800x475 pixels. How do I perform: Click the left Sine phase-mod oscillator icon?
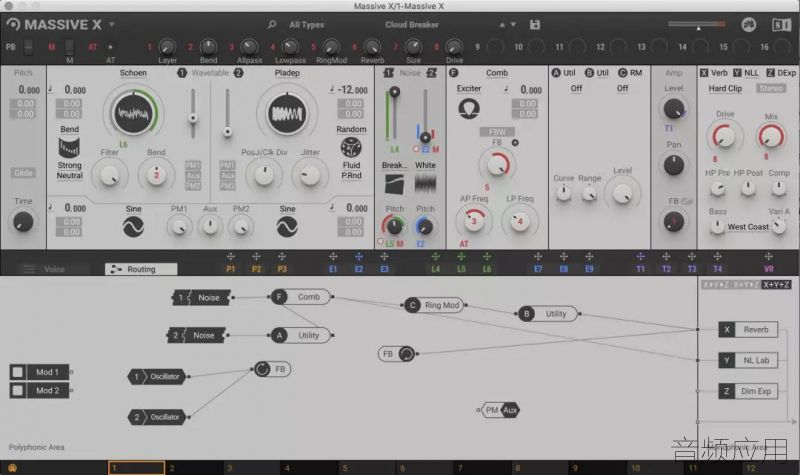[x=133, y=227]
